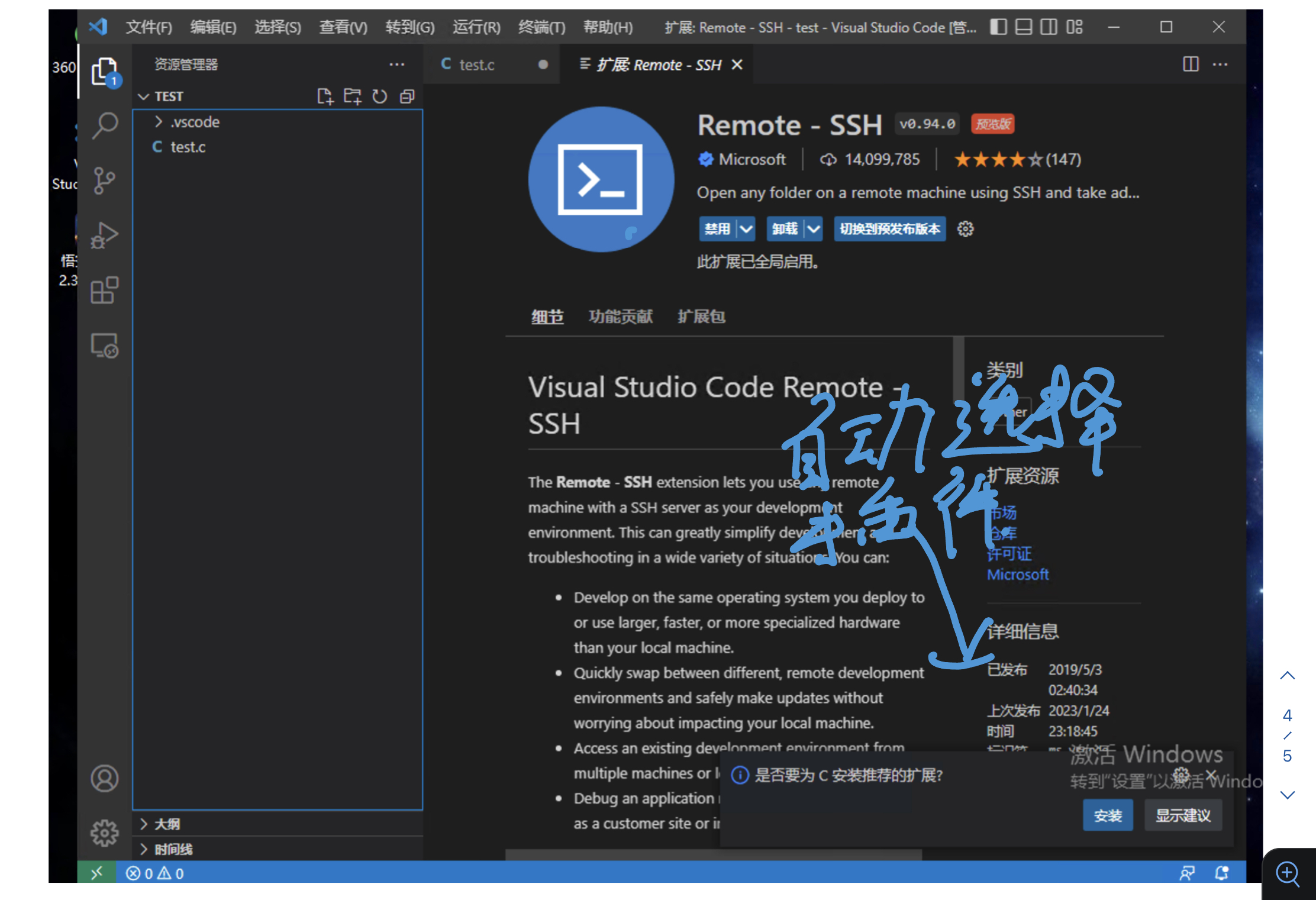Open the 转到(G) menu

[409, 27]
